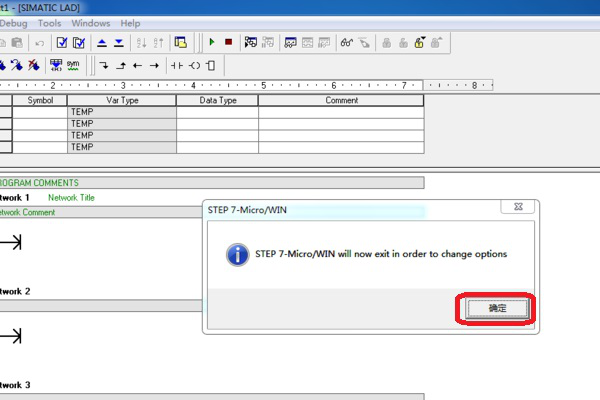Select the Network 1 label
The image size is (600, 400).
15,198
